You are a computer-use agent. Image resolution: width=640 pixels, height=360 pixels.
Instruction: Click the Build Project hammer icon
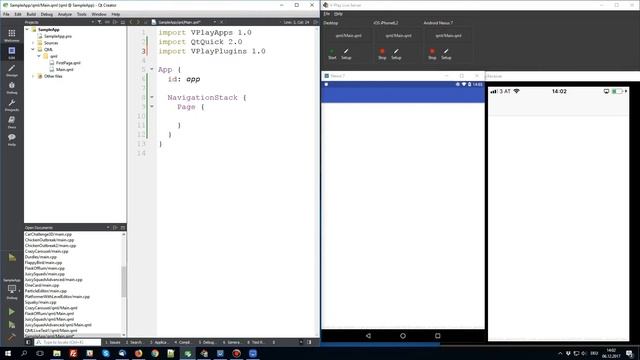point(11,338)
